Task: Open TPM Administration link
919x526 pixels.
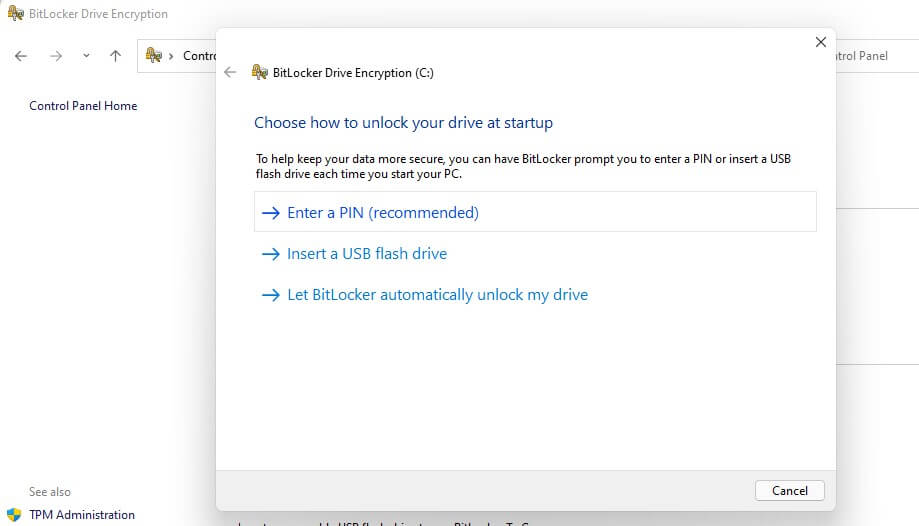Action: click(x=82, y=514)
